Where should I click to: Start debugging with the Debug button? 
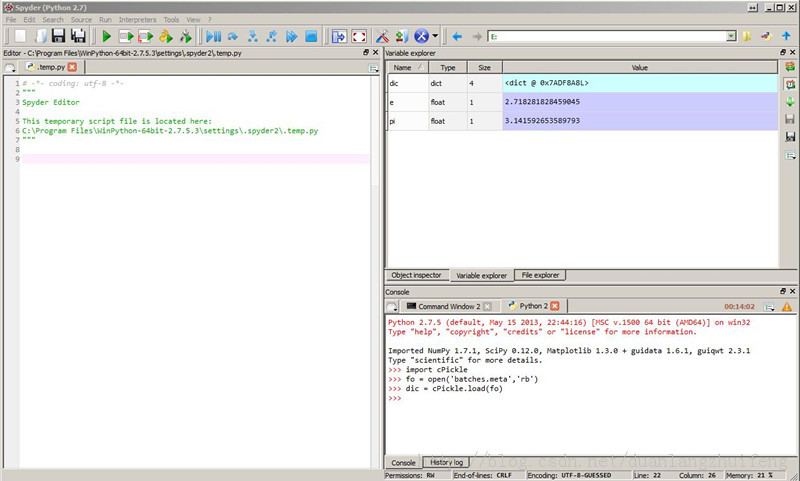(213, 37)
